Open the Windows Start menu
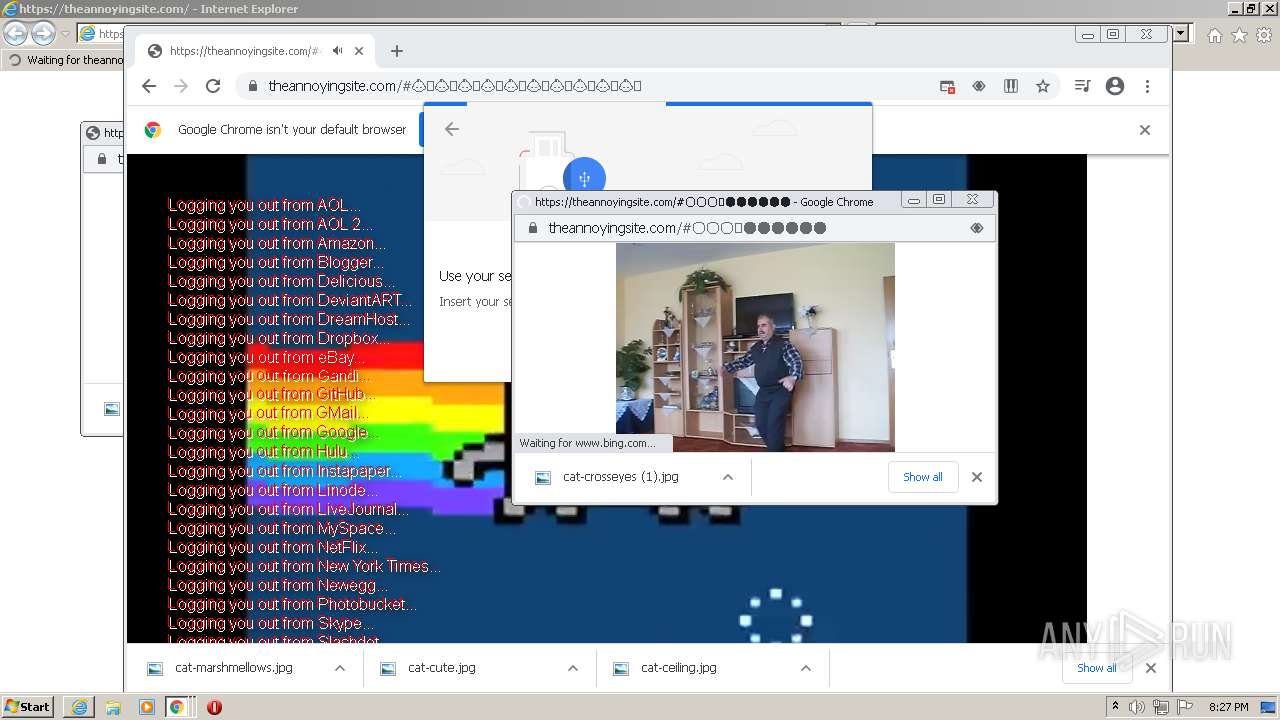This screenshot has height=720, width=1280. click(27, 707)
